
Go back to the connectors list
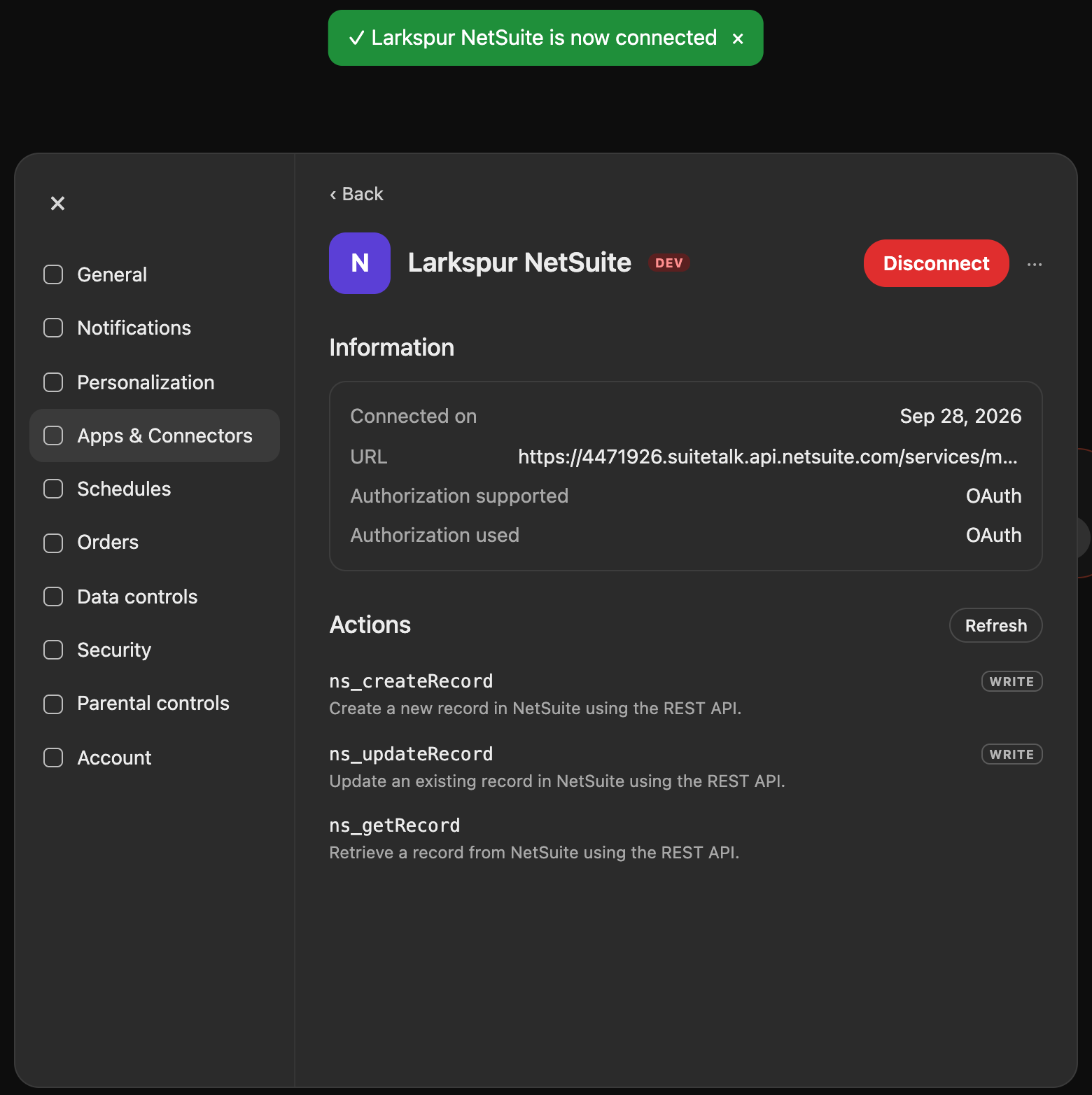356,194
